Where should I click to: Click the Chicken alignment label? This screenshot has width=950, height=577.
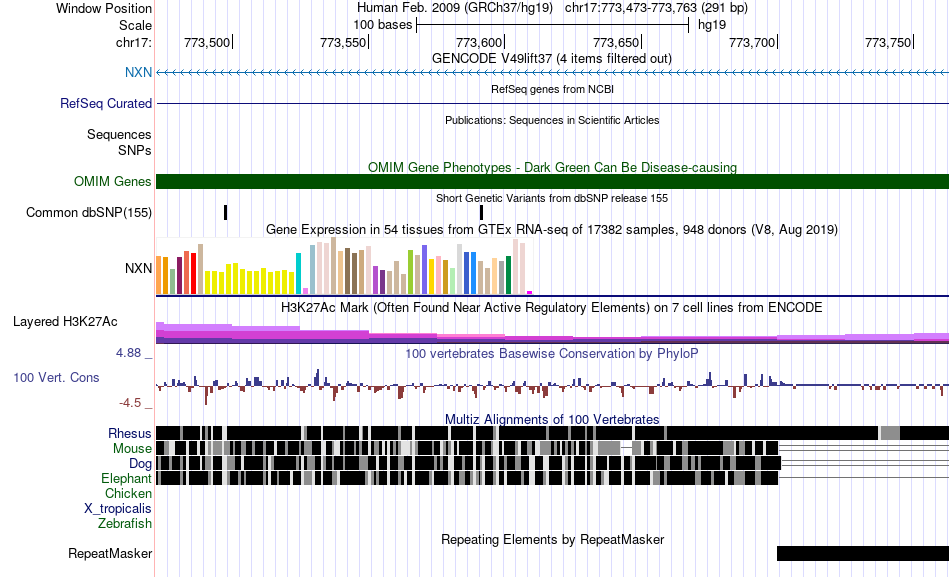click(128, 493)
